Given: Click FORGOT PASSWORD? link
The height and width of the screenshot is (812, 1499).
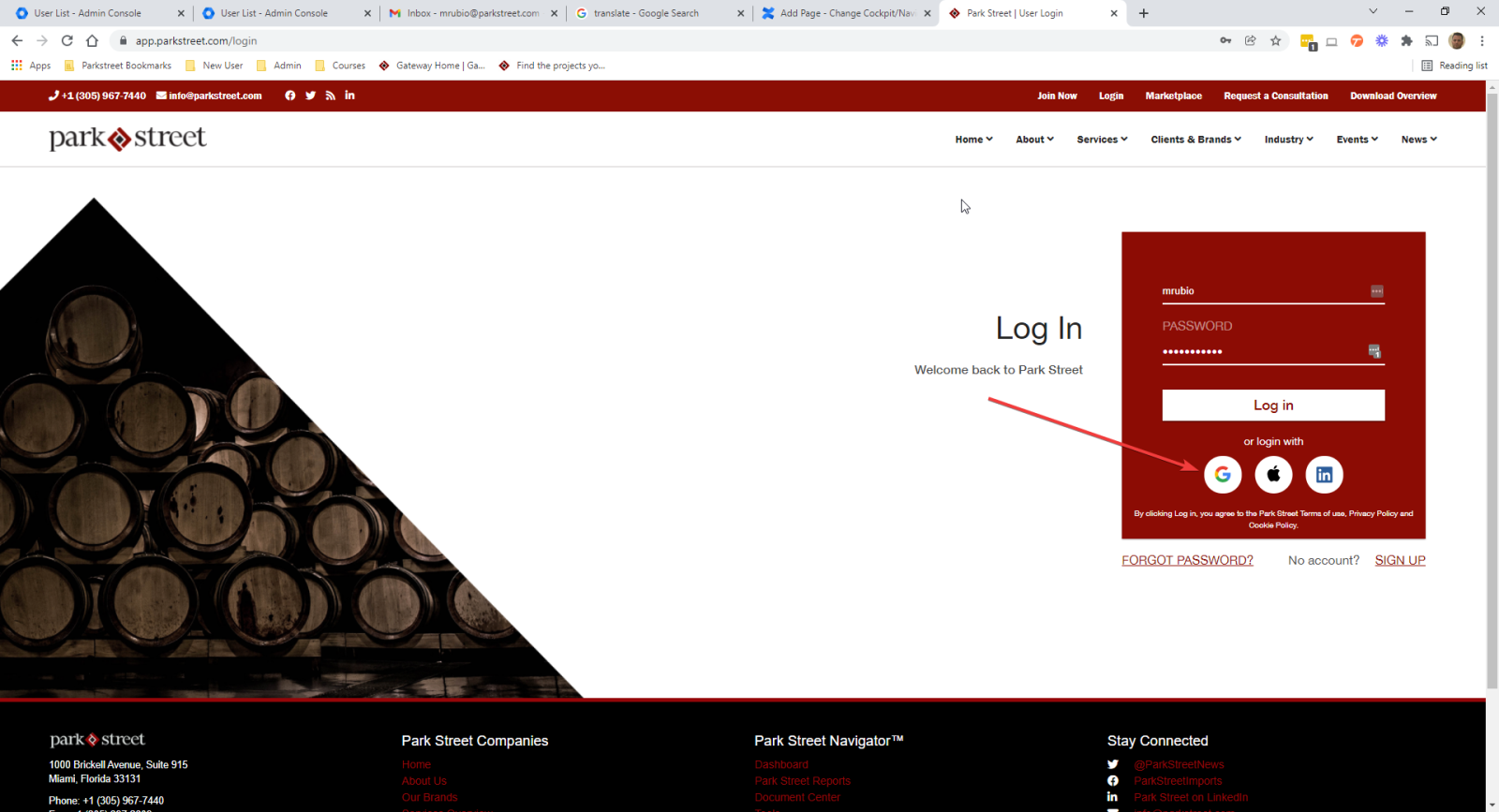Looking at the screenshot, I should pyautogui.click(x=1187, y=560).
